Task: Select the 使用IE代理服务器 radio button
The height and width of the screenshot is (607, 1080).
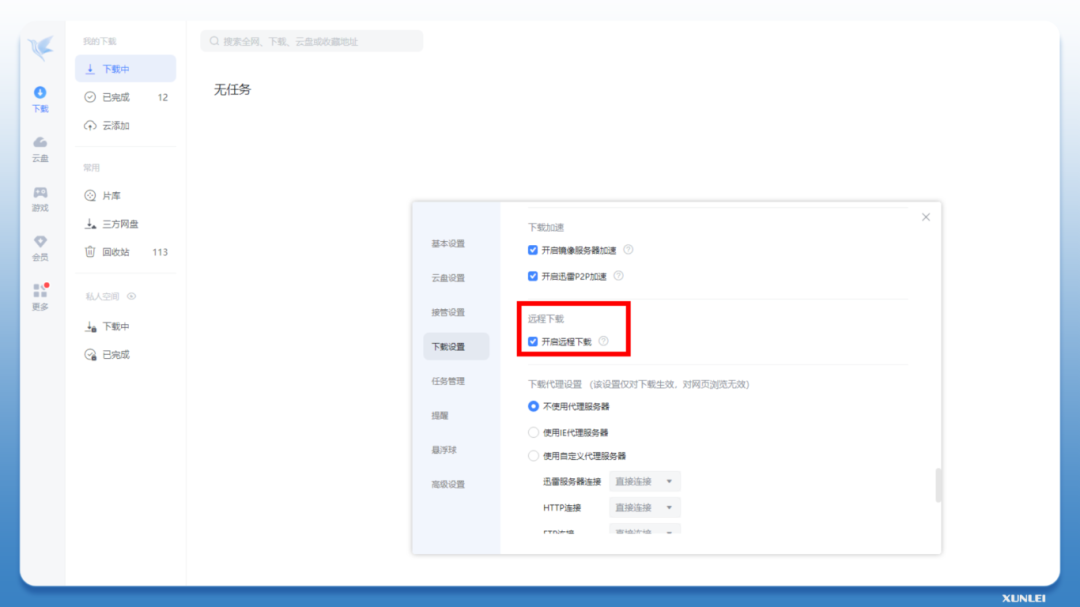Action: (533, 432)
